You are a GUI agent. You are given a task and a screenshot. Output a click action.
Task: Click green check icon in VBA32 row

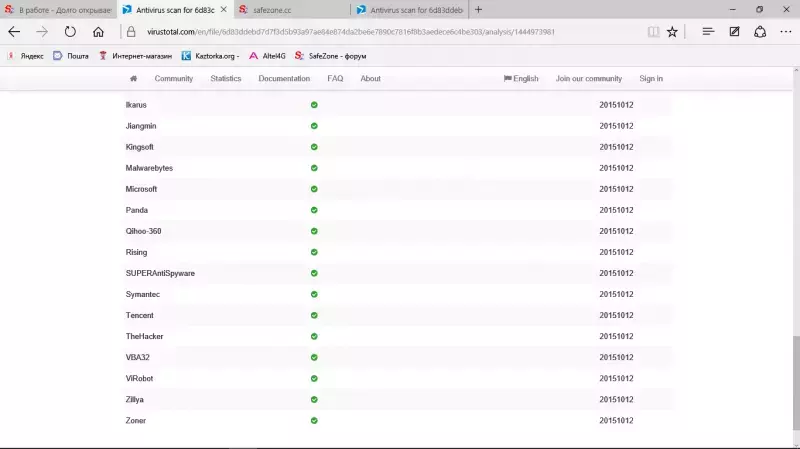pos(314,357)
